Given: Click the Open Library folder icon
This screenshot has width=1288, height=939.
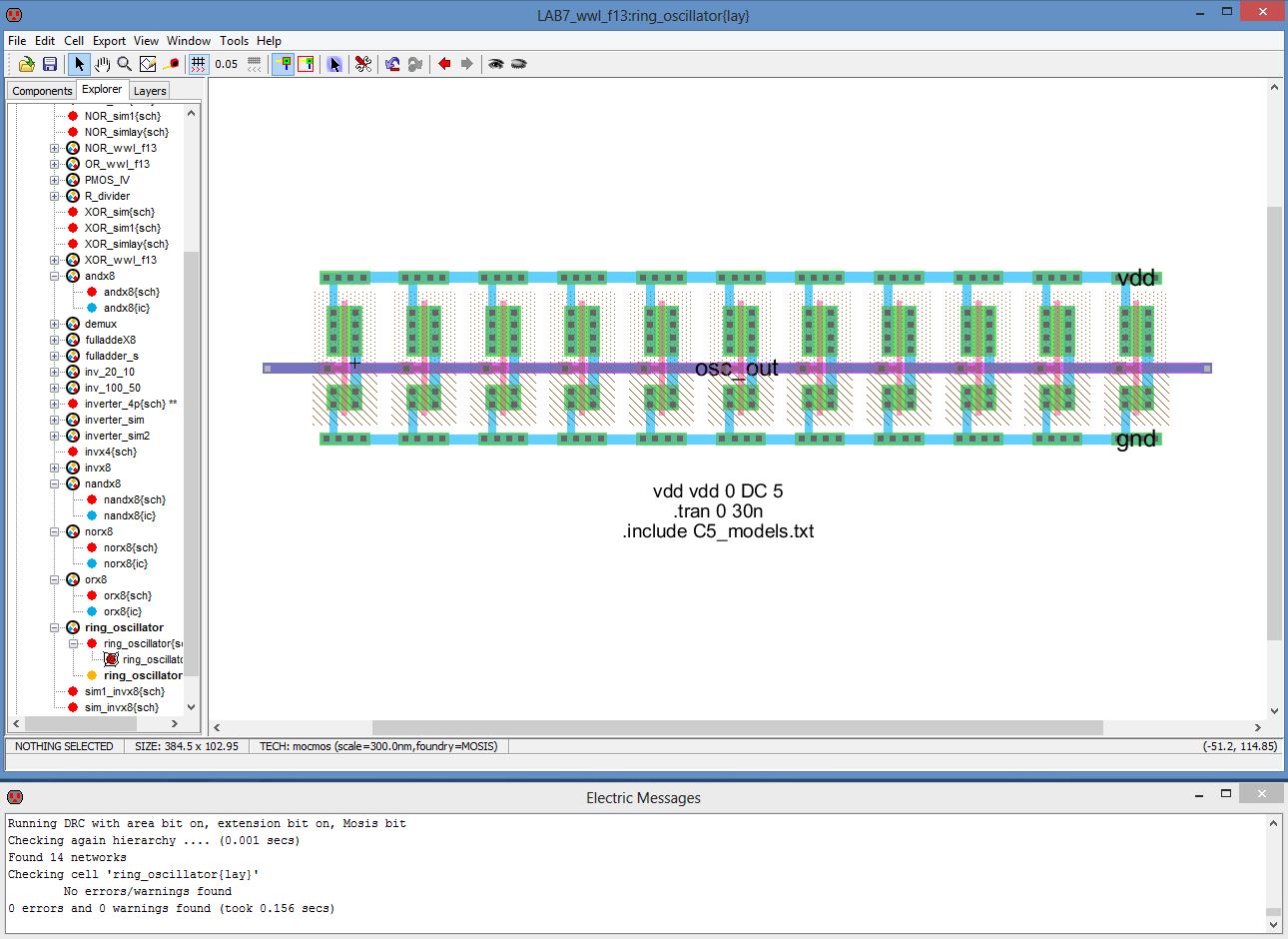Looking at the screenshot, I should point(27,64).
